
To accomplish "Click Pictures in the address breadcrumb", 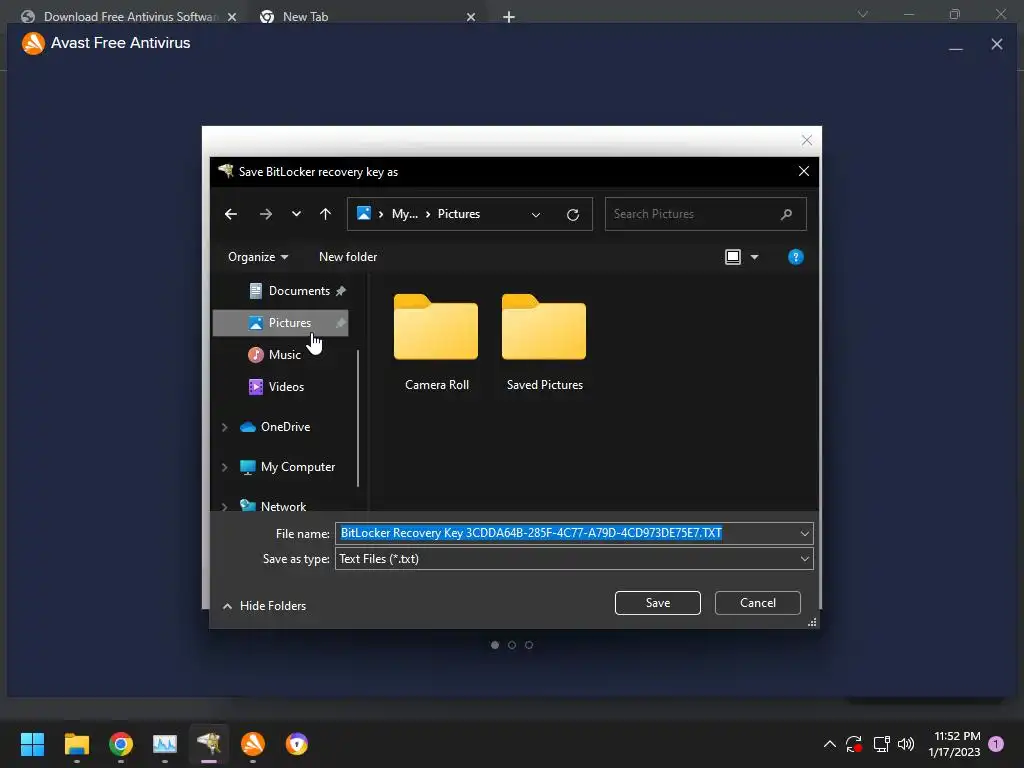I will point(458,214).
